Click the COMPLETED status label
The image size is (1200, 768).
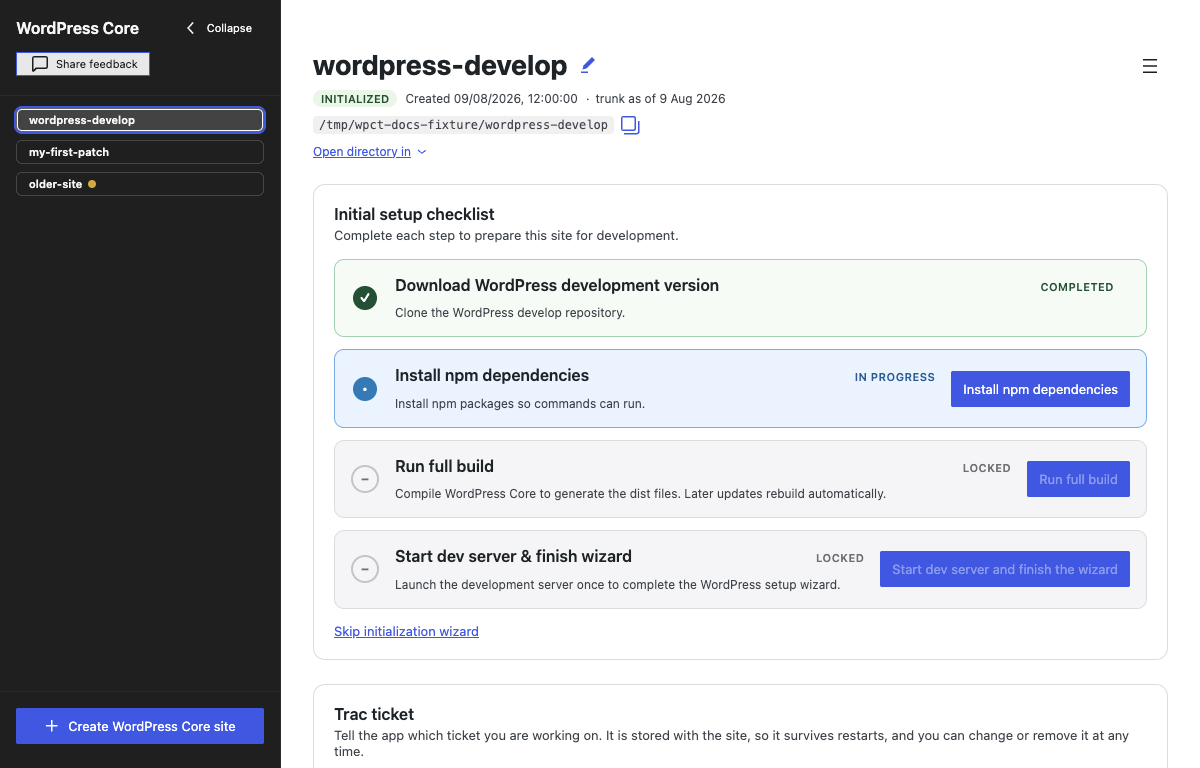1077,287
